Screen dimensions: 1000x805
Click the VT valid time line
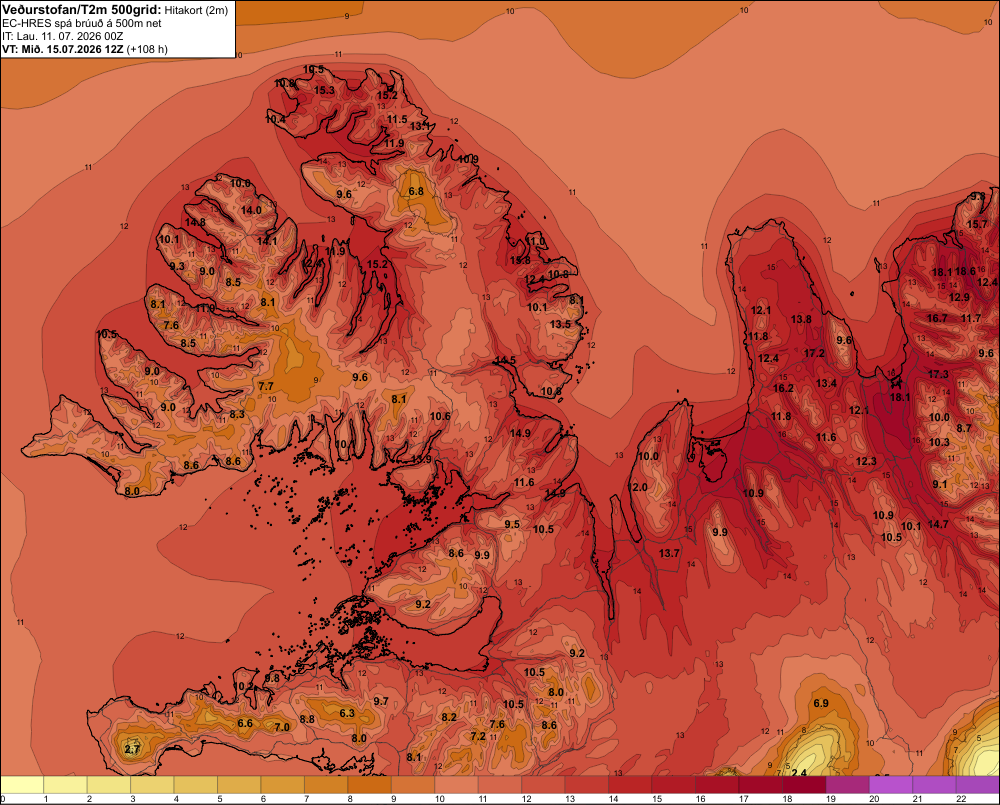click(x=85, y=49)
